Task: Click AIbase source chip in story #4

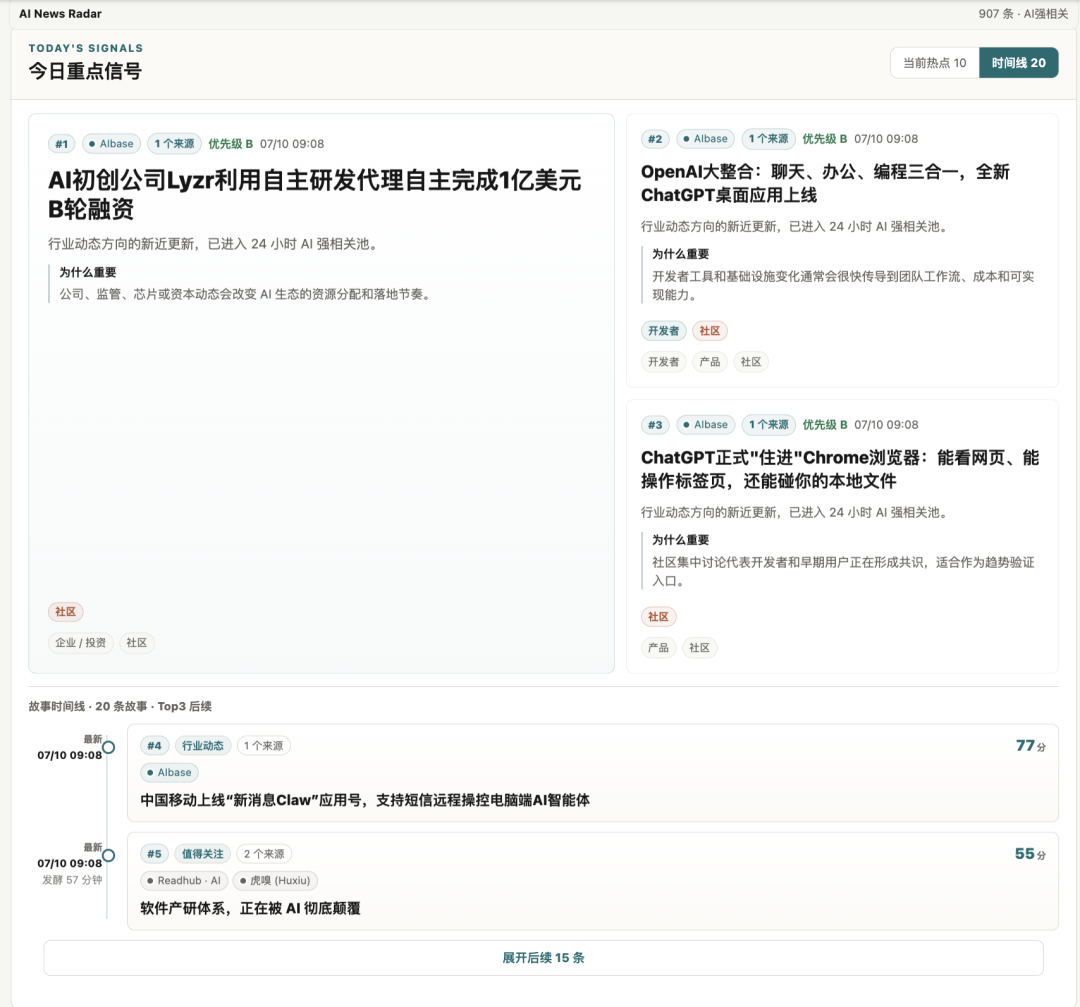Action: tap(169, 773)
